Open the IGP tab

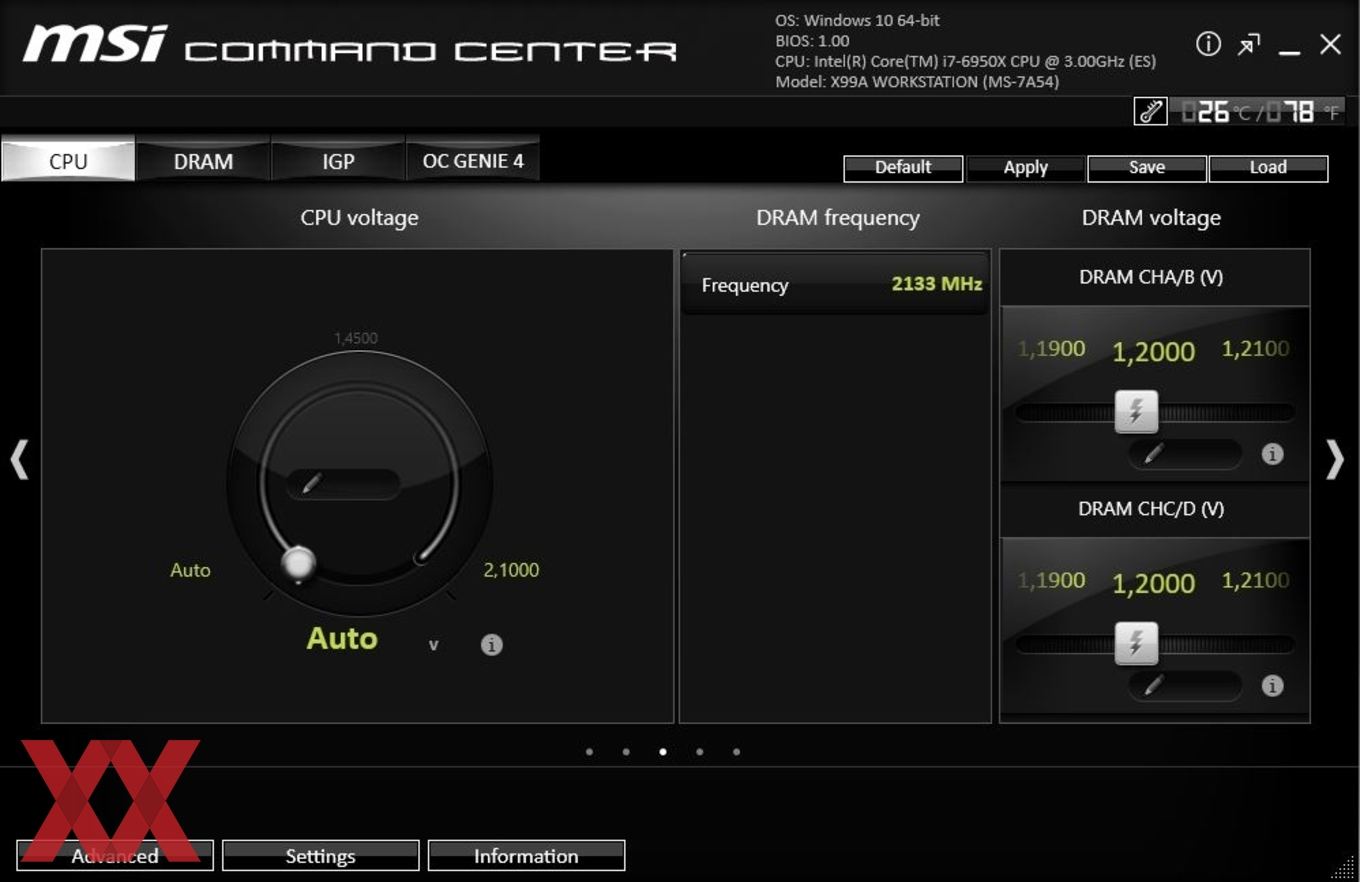click(x=338, y=160)
